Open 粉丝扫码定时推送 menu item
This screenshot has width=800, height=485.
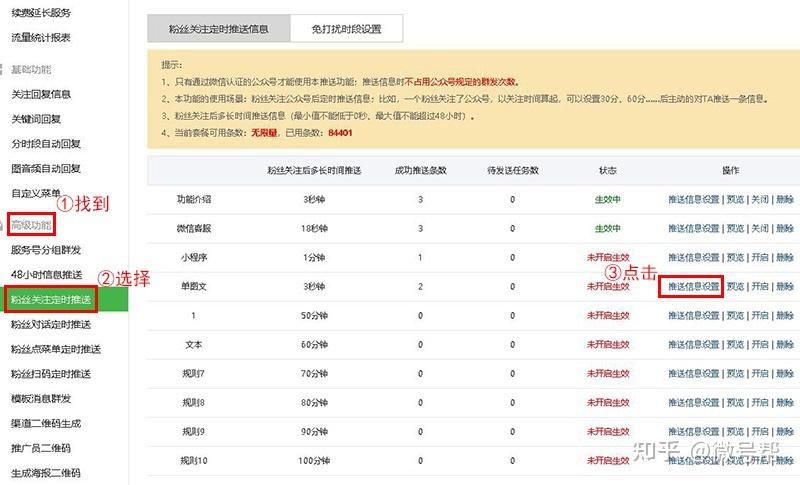[51, 374]
